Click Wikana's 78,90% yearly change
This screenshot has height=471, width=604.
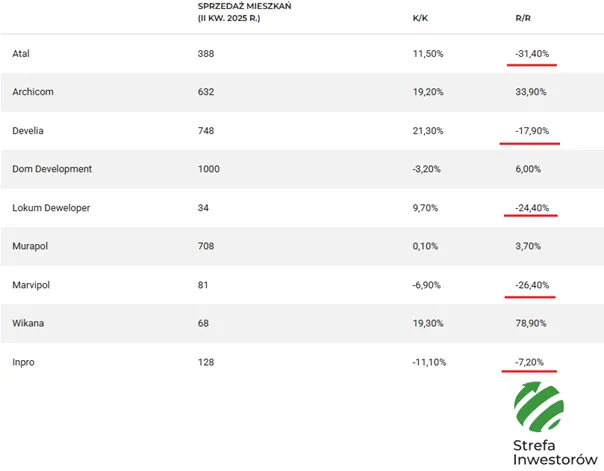coord(531,323)
